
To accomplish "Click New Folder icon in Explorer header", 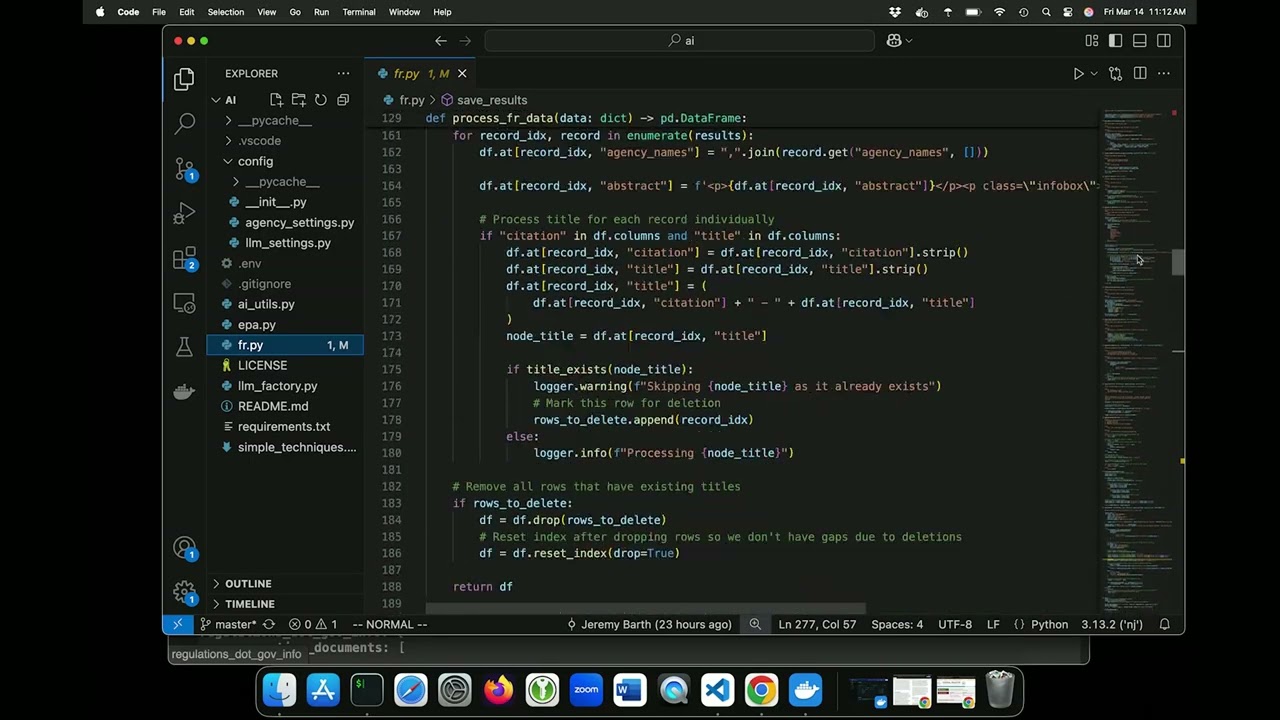I will (298, 100).
